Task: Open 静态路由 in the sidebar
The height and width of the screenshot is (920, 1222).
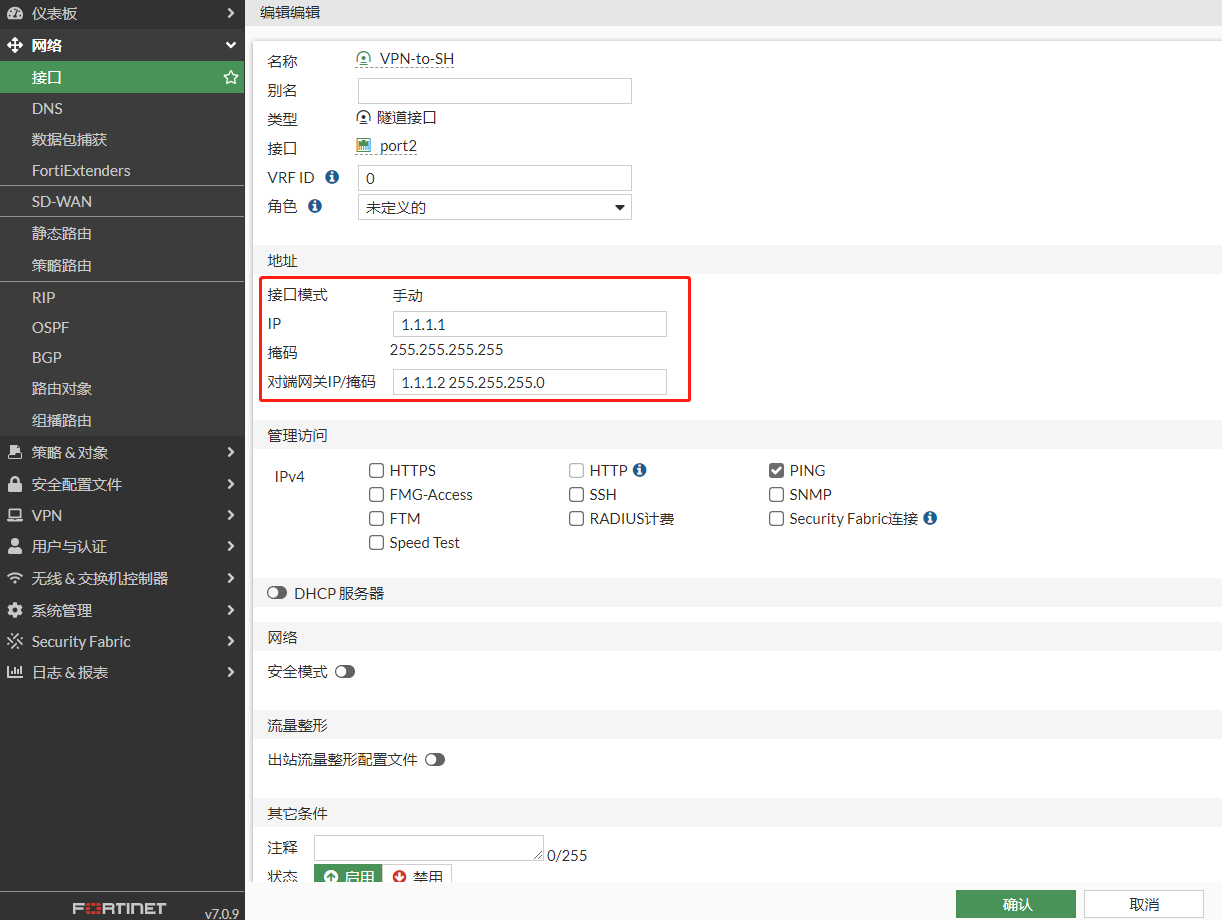Action: click(62, 233)
